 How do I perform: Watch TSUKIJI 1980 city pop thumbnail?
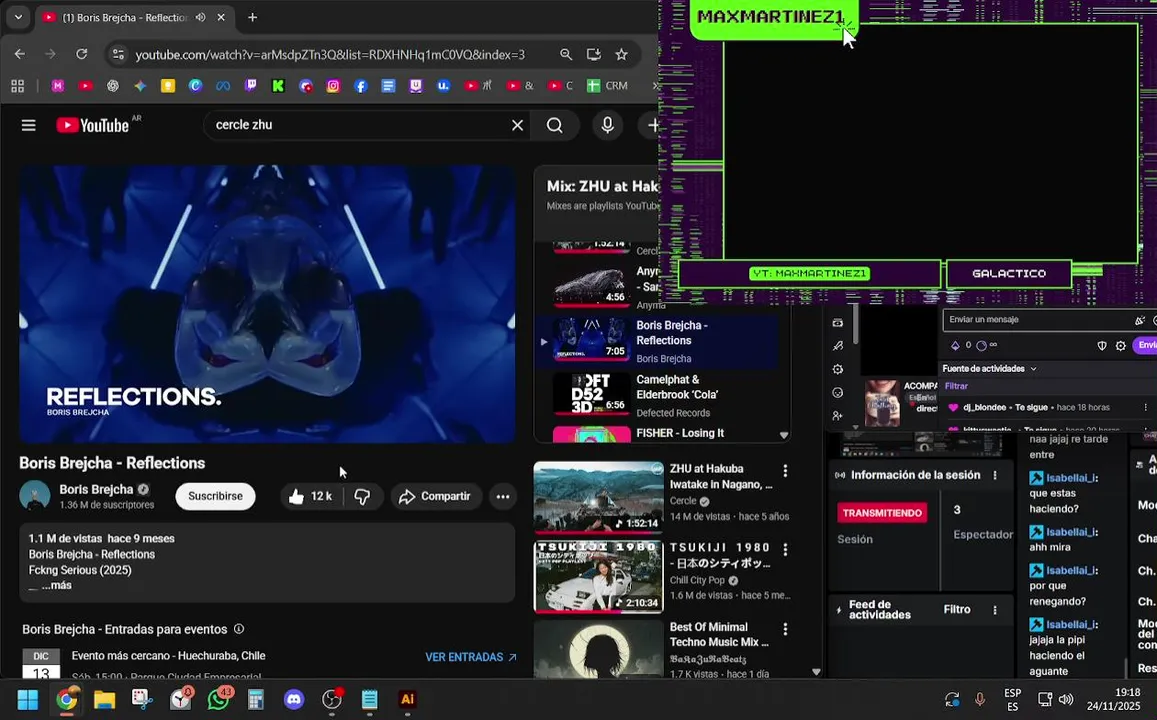[598, 577]
